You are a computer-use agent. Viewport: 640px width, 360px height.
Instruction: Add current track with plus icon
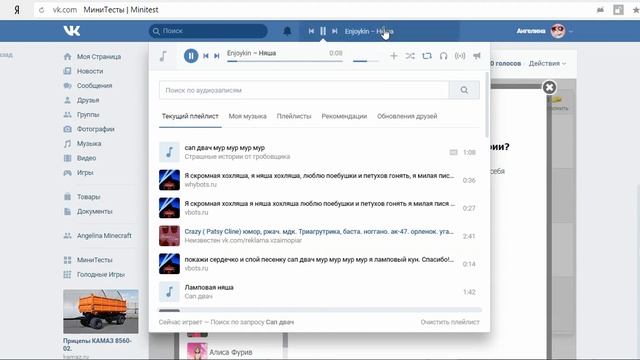(393, 56)
